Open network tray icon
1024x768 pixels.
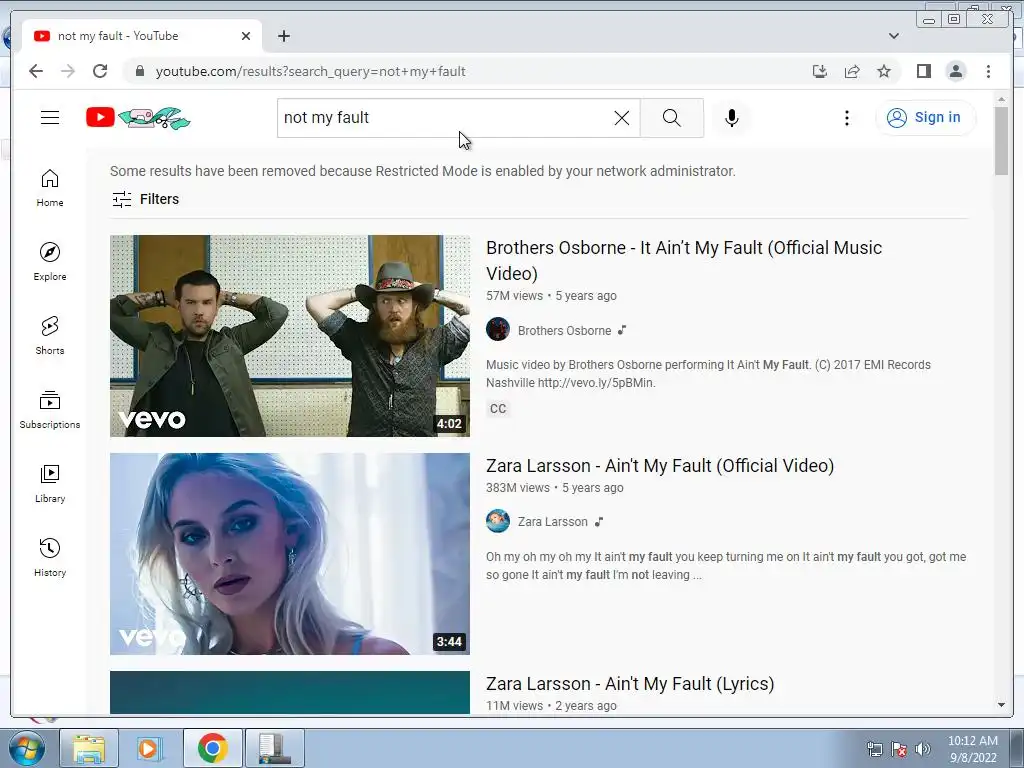tap(874, 748)
